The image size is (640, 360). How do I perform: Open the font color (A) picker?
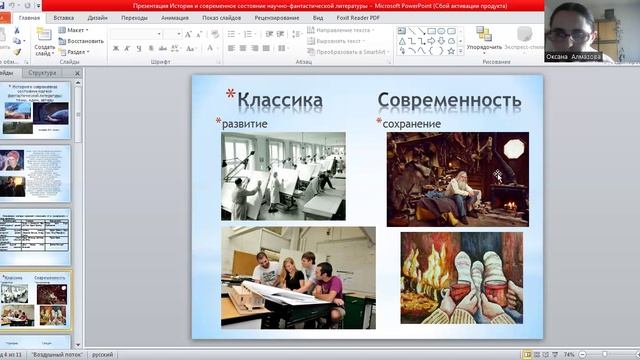pos(211,49)
